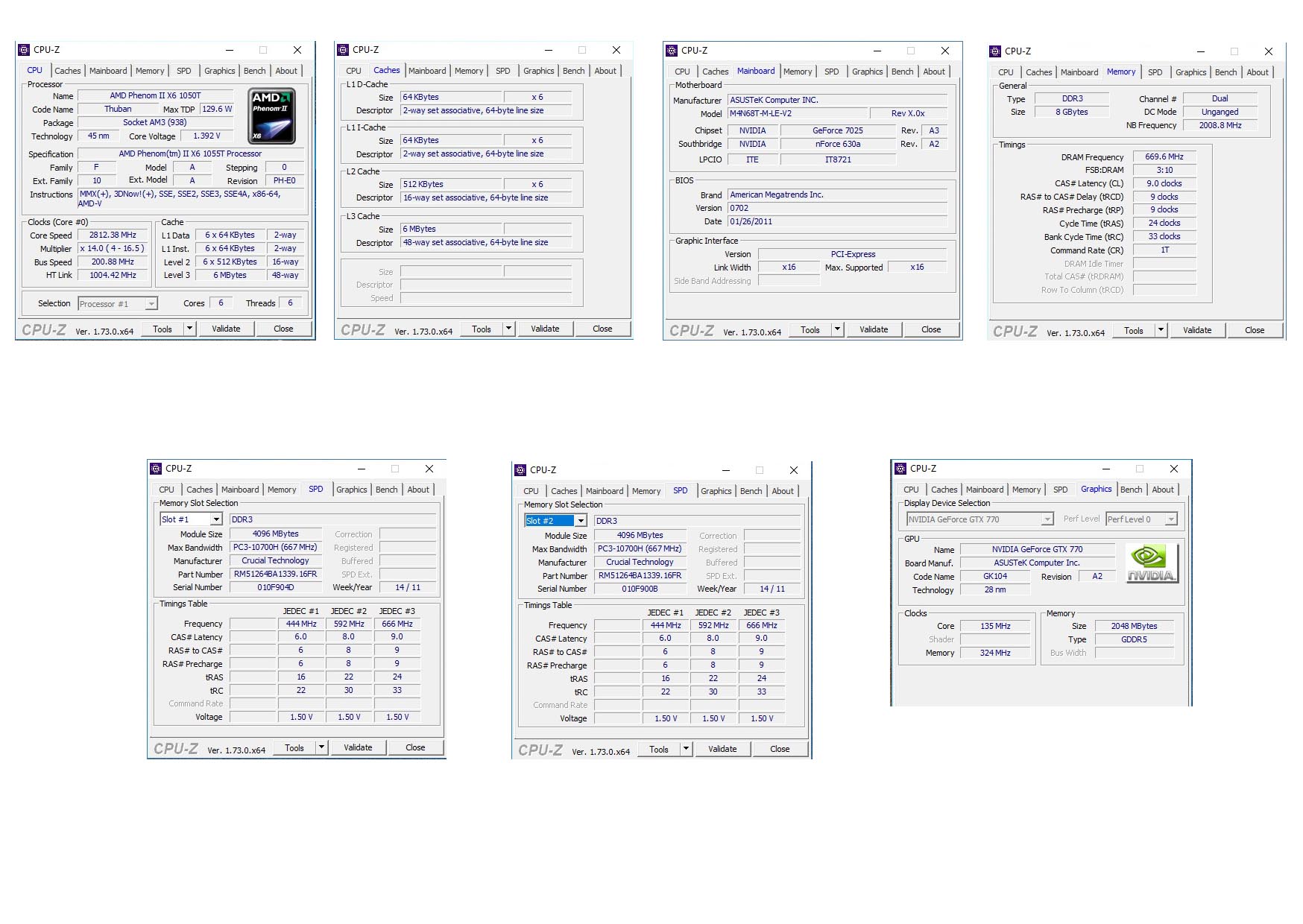The height and width of the screenshot is (924, 1303).
Task: Open the Perf Level 0 dropdown
Action: [1171, 519]
